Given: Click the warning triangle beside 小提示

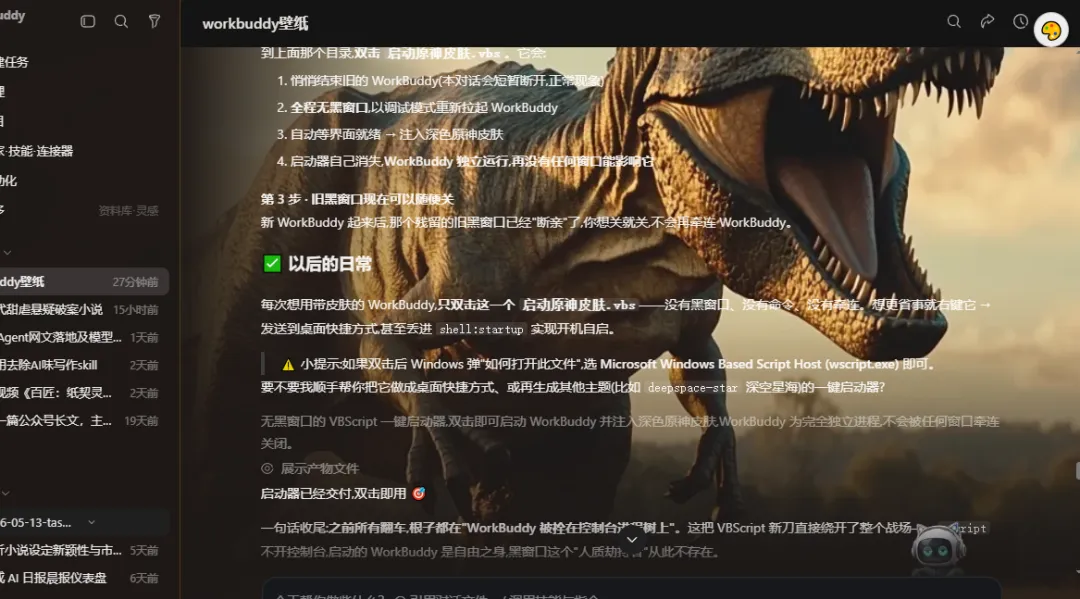Looking at the screenshot, I should (288, 364).
